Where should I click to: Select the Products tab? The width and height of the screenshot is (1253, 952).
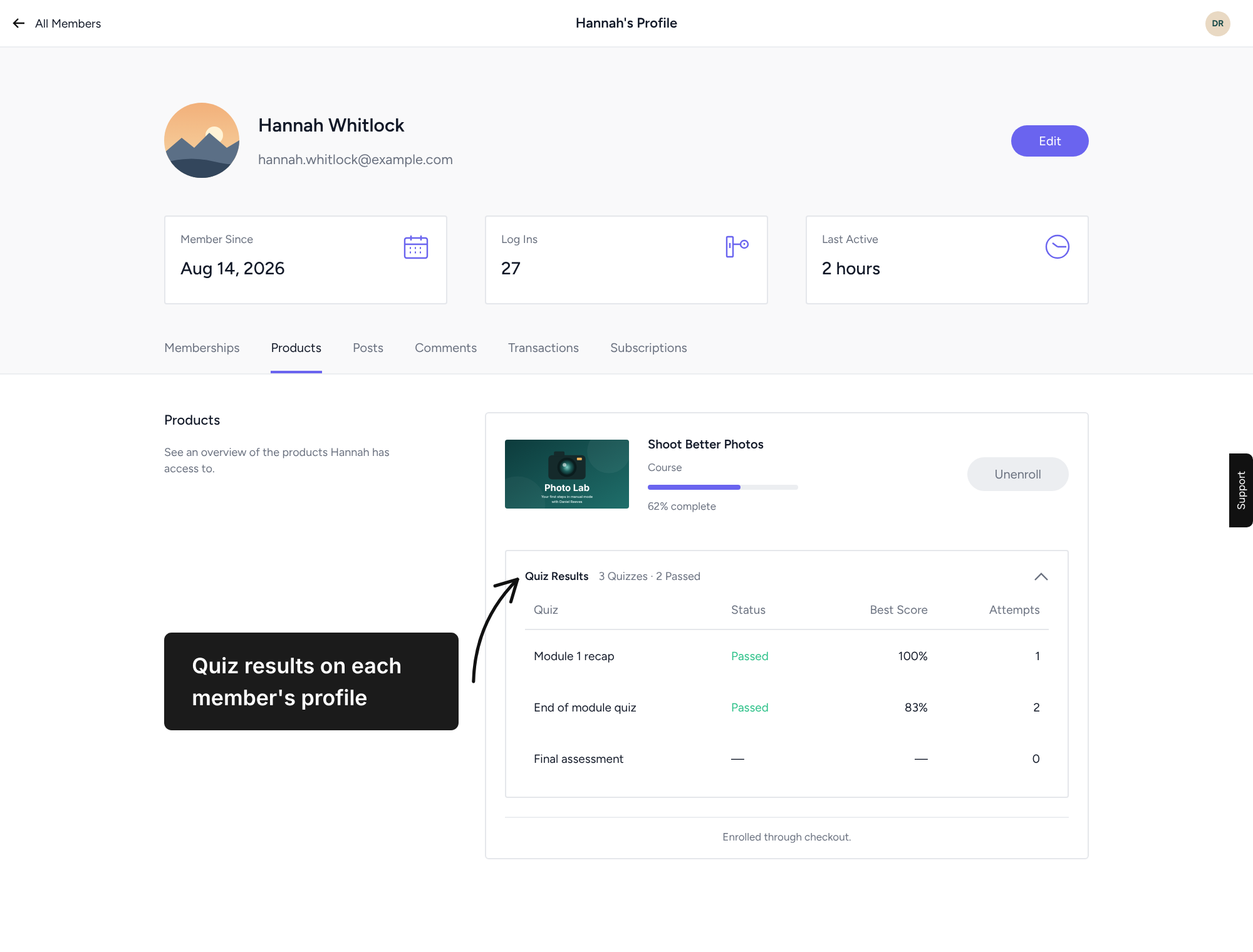click(296, 348)
